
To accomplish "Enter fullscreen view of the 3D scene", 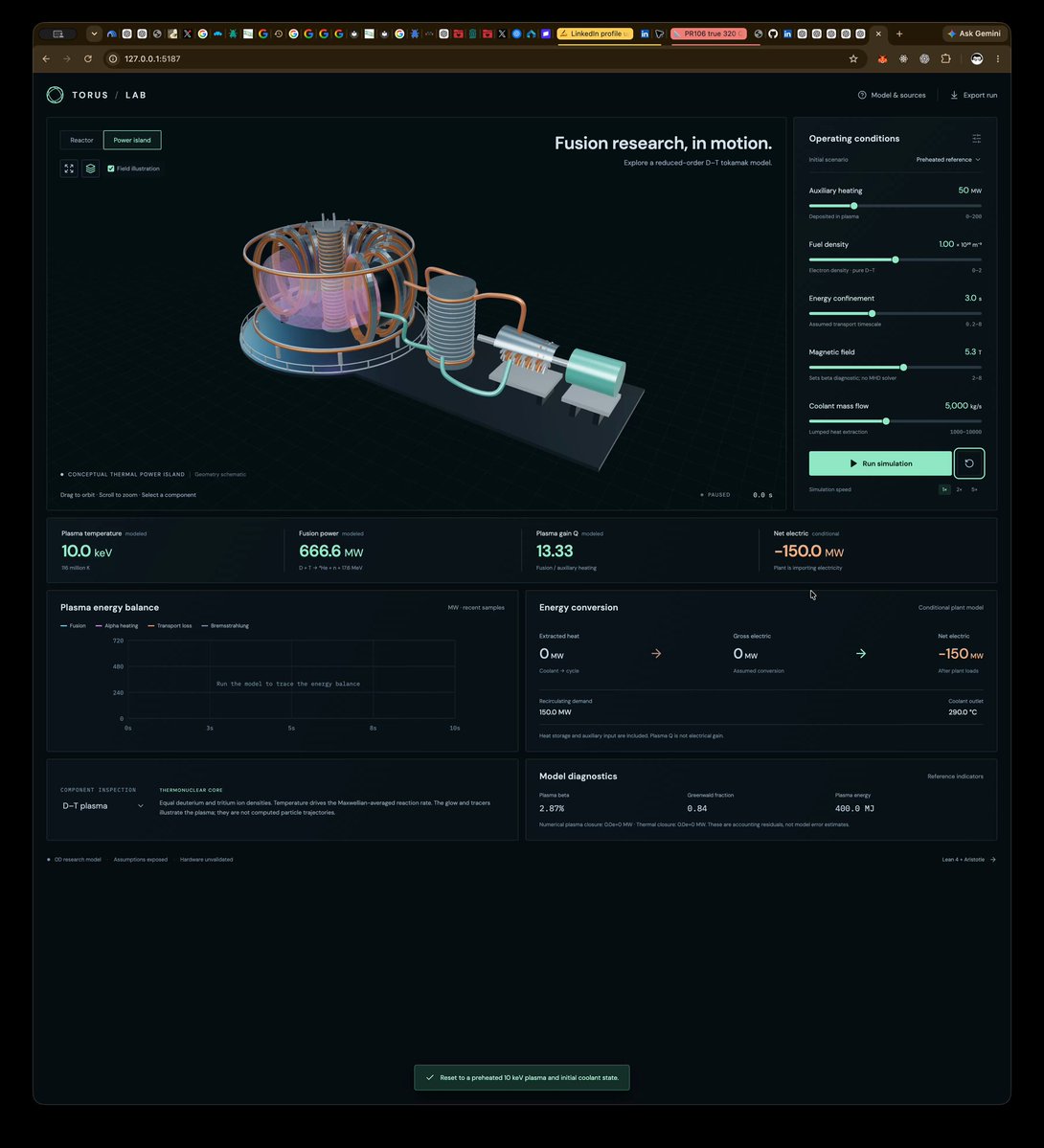I will 69,169.
